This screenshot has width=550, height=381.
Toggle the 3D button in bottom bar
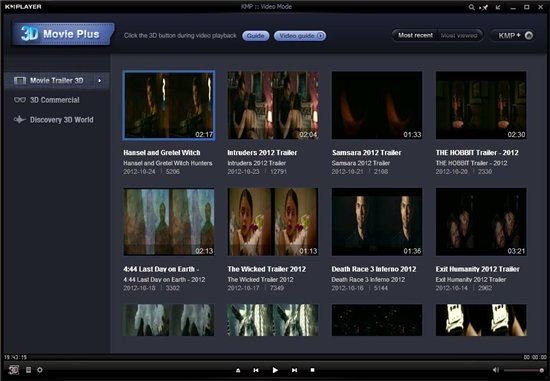tap(14, 370)
